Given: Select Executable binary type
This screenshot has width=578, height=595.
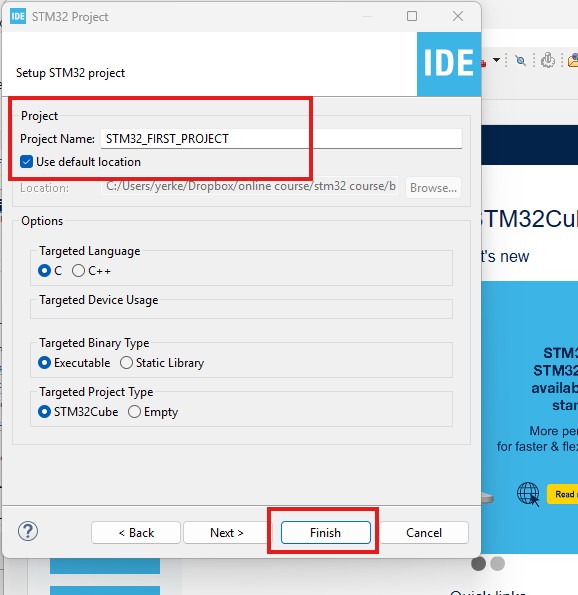Looking at the screenshot, I should 44,363.
